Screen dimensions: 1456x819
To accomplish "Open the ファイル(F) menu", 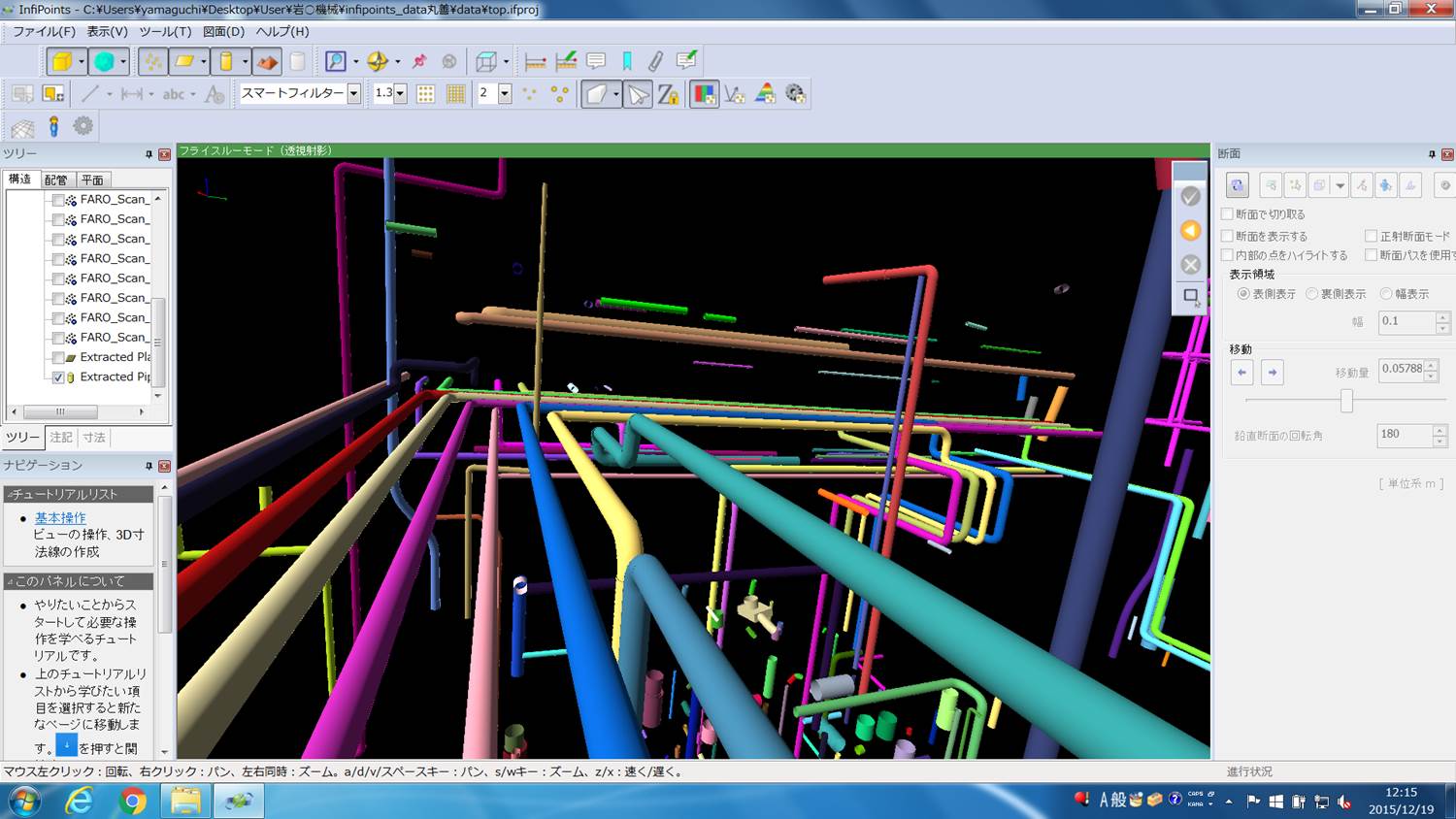I will pos(44,31).
